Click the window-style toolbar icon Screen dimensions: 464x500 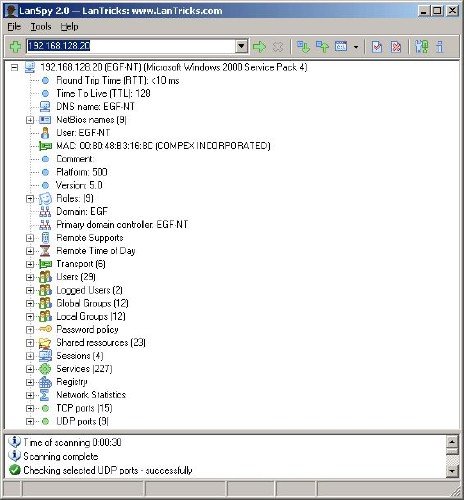click(x=341, y=46)
